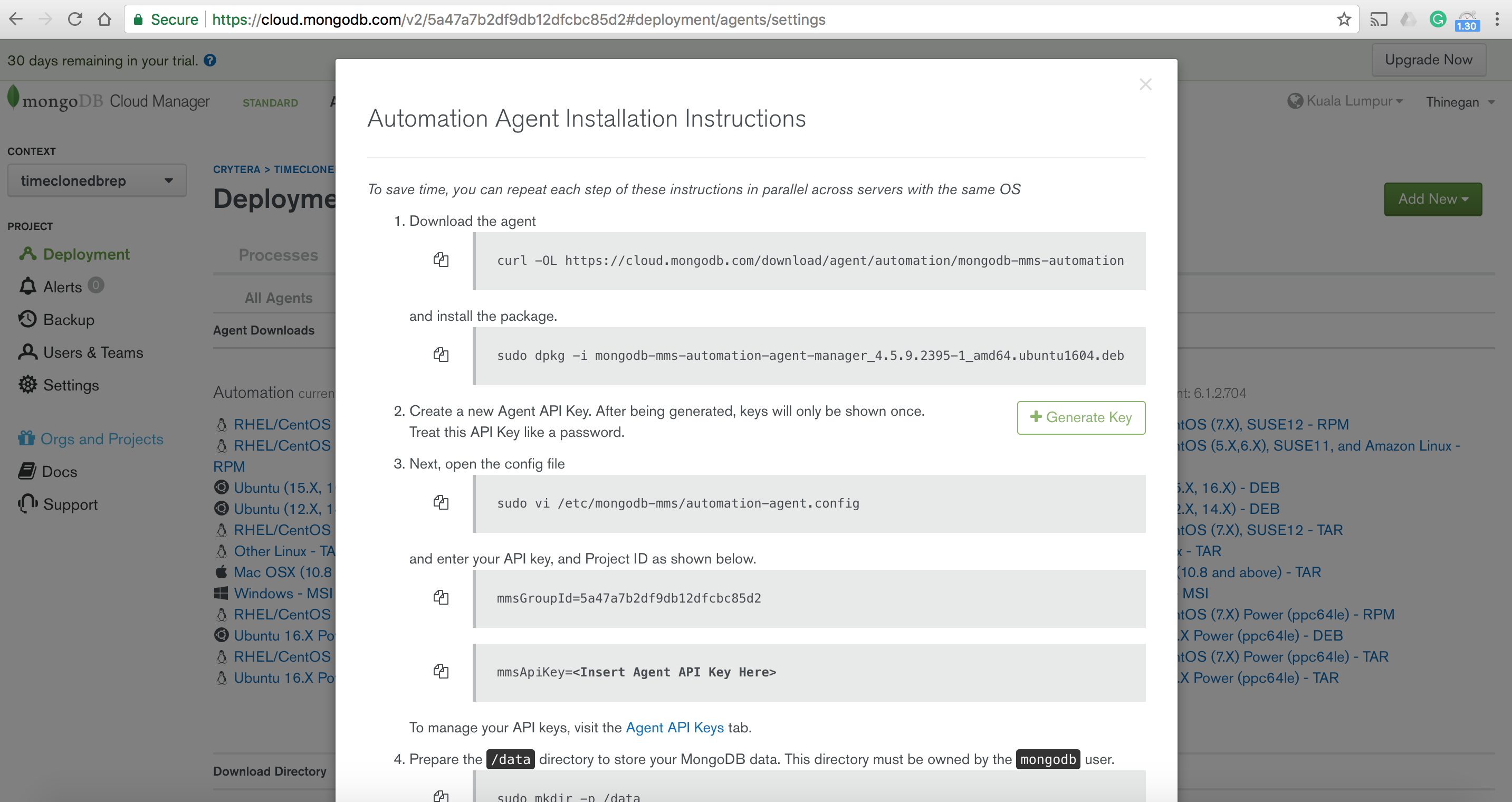Screen dimensions: 1512x802
Task: Copy the mmsApiKey line
Action: 441,671
